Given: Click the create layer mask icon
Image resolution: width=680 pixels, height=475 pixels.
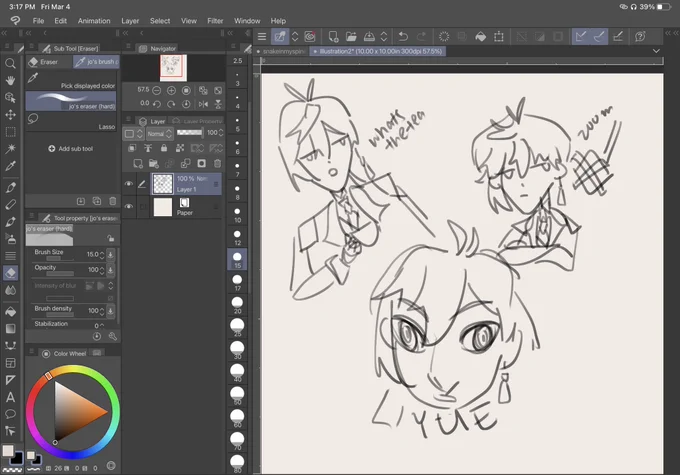Looking at the screenshot, I should coord(202,163).
